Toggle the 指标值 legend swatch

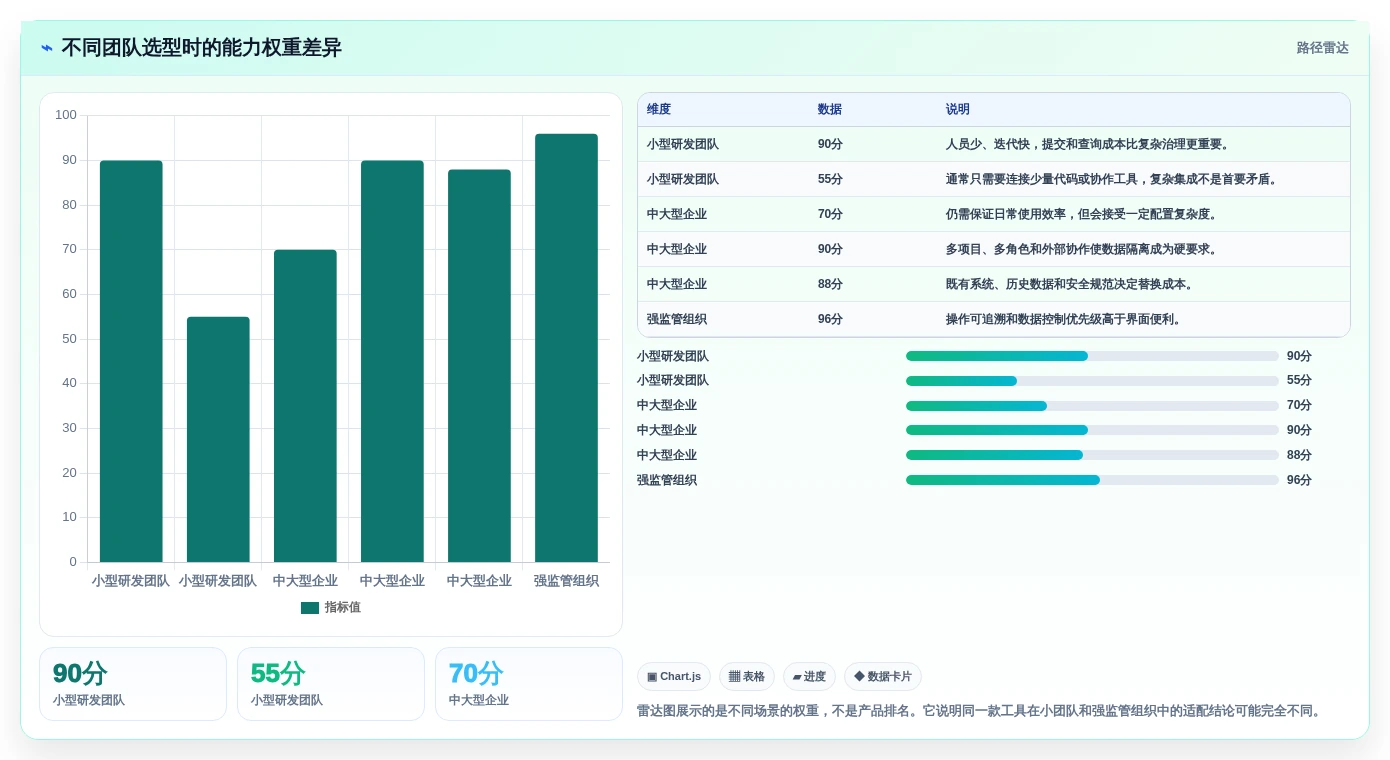pos(310,608)
